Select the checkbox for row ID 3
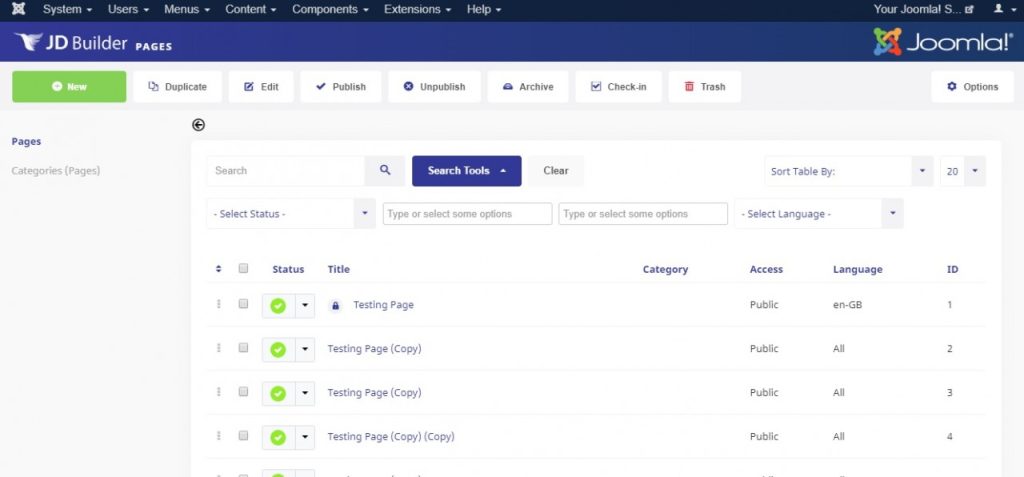This screenshot has width=1024, height=477. (x=244, y=391)
